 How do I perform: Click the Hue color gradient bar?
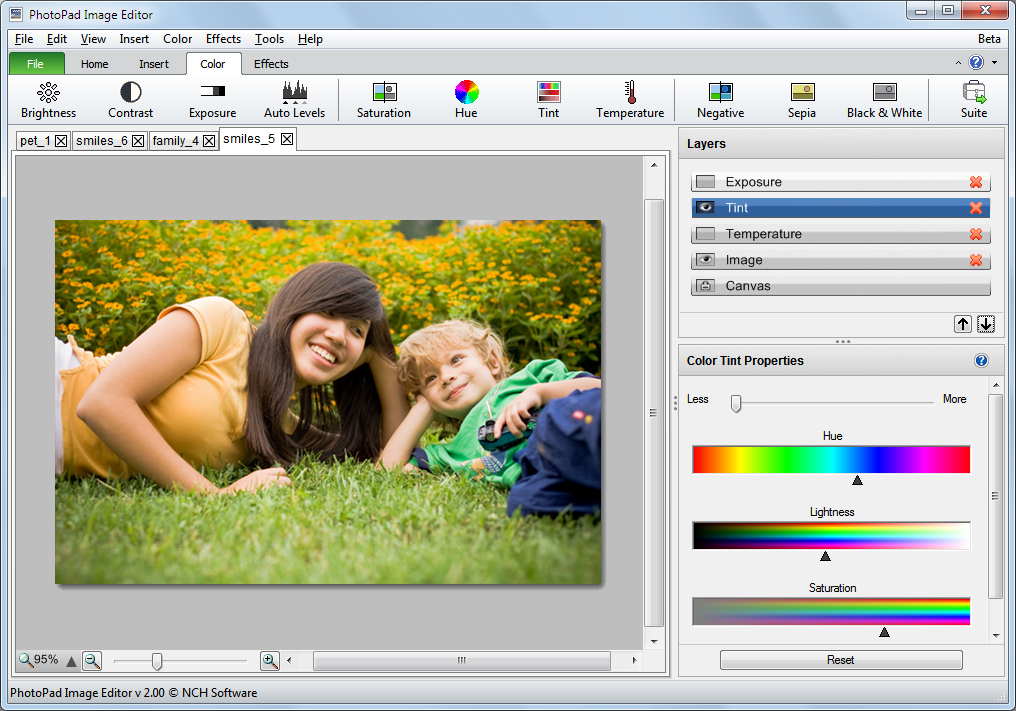point(830,459)
